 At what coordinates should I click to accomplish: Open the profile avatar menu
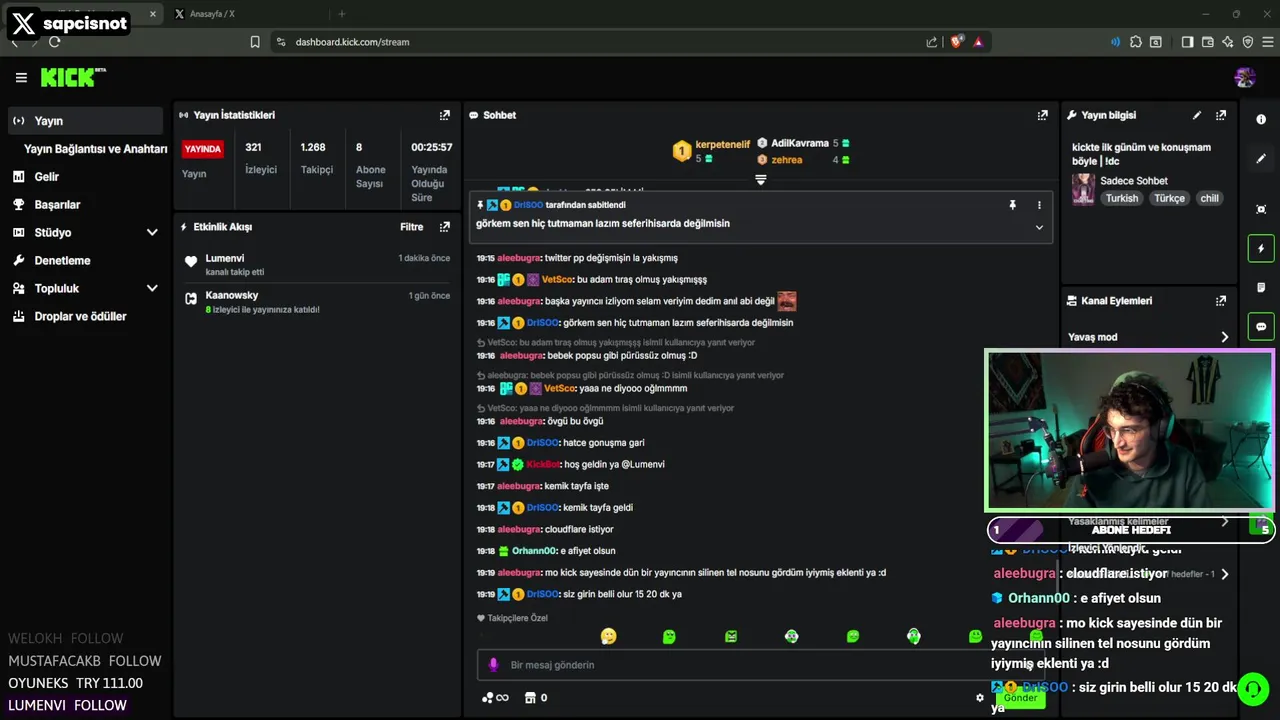[1245, 77]
